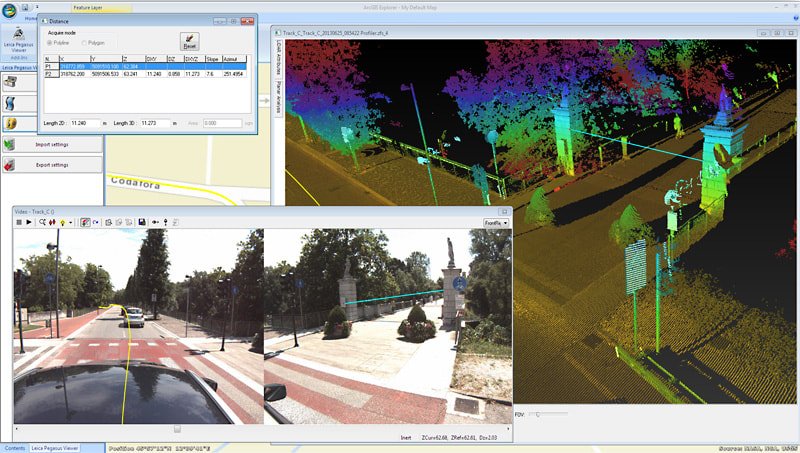The width and height of the screenshot is (800, 453).
Task: Select row P1 in Distance table
Action: (145, 66)
